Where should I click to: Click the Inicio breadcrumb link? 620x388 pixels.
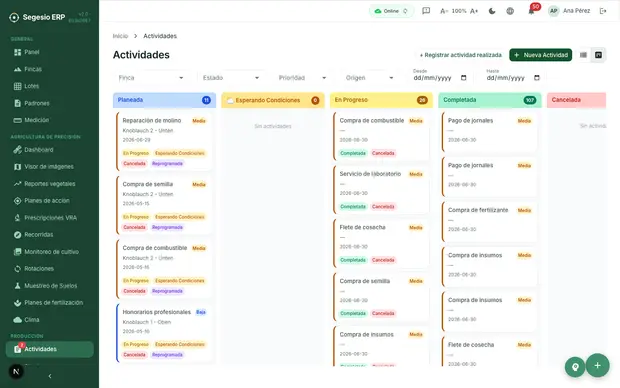[120, 36]
